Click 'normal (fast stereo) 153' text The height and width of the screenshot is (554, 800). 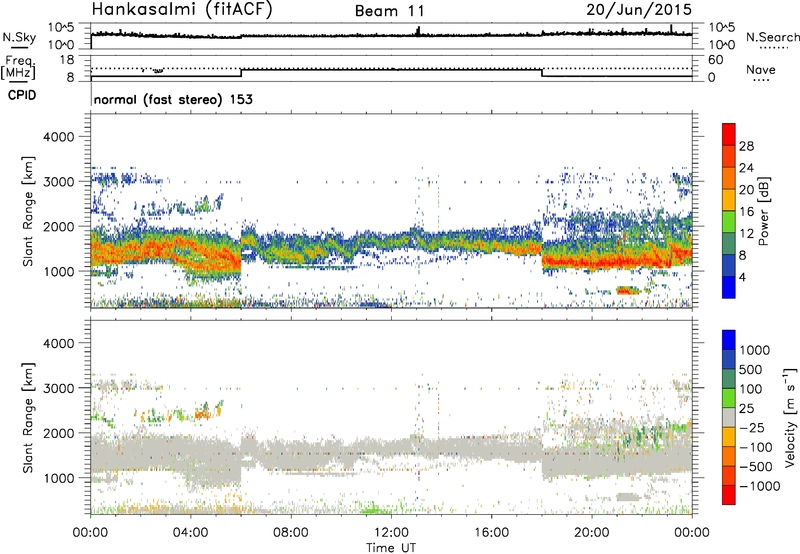(173, 99)
